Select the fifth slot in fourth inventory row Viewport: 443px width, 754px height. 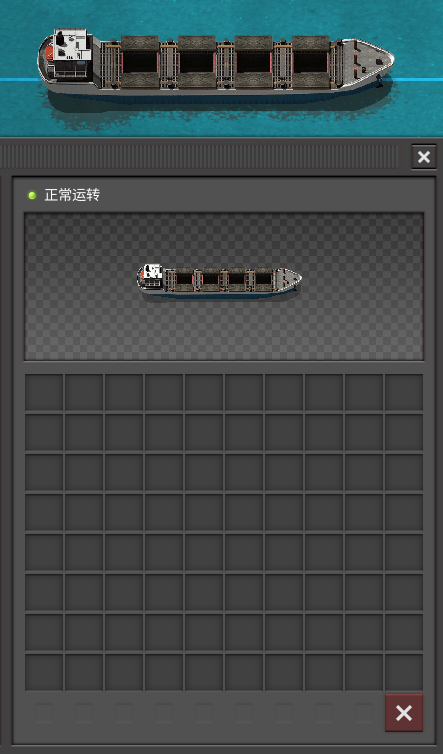coord(204,512)
